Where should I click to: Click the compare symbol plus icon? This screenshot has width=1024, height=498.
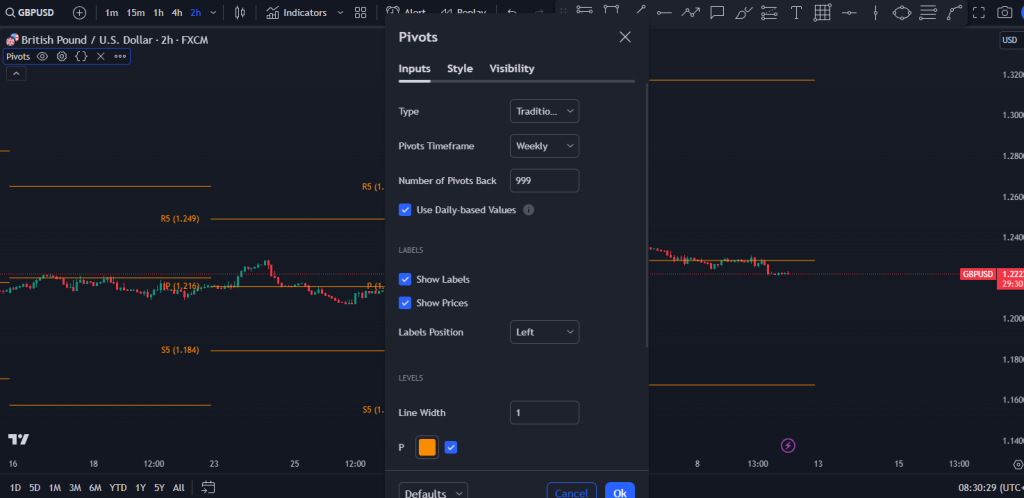[80, 13]
